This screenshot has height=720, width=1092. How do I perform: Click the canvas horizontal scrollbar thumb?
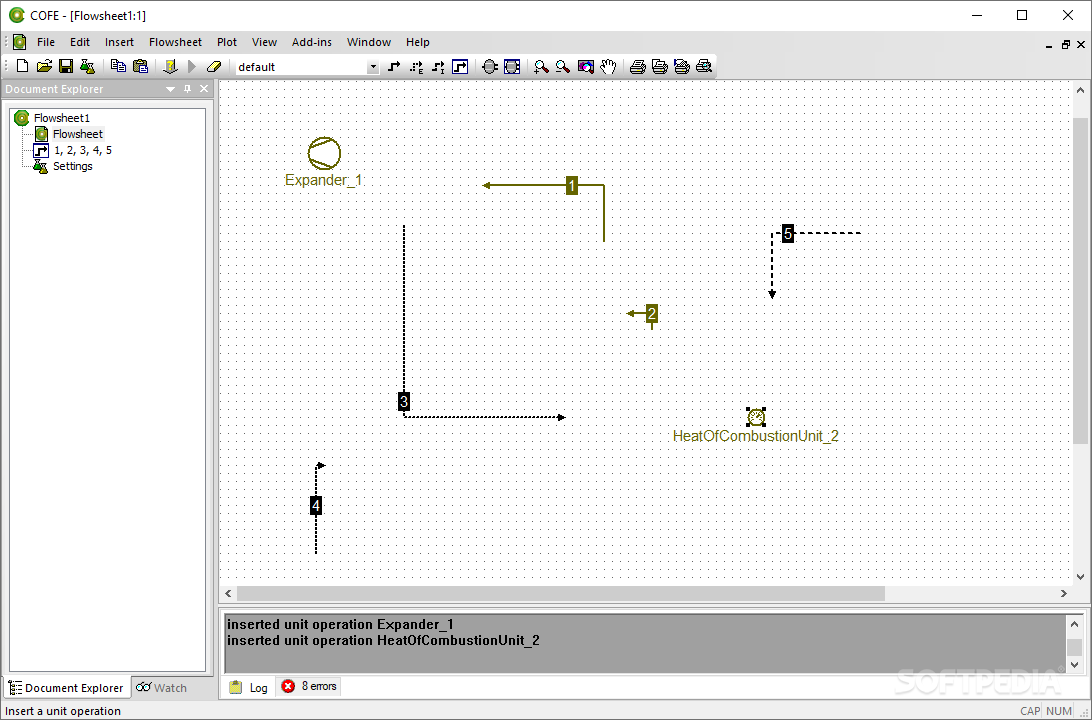click(561, 593)
